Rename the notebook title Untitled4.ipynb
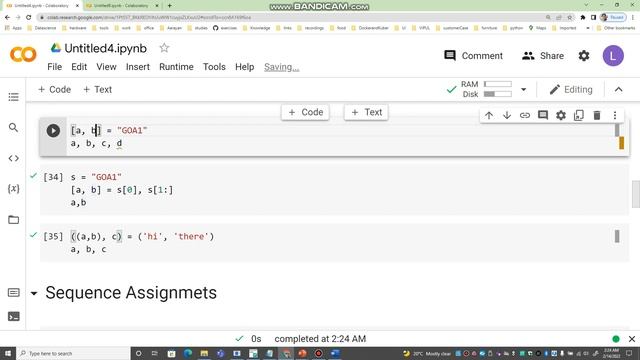 click(x=105, y=48)
